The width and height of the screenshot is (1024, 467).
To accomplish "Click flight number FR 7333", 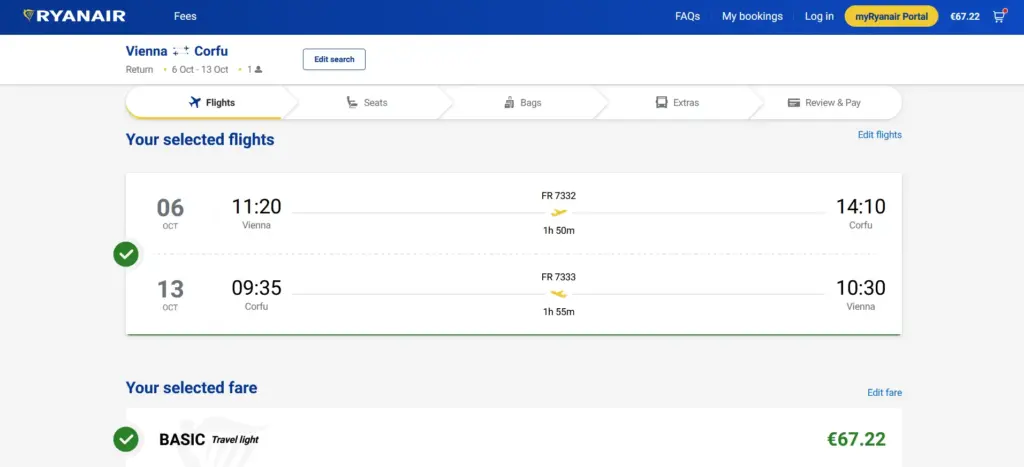I will pos(558,277).
